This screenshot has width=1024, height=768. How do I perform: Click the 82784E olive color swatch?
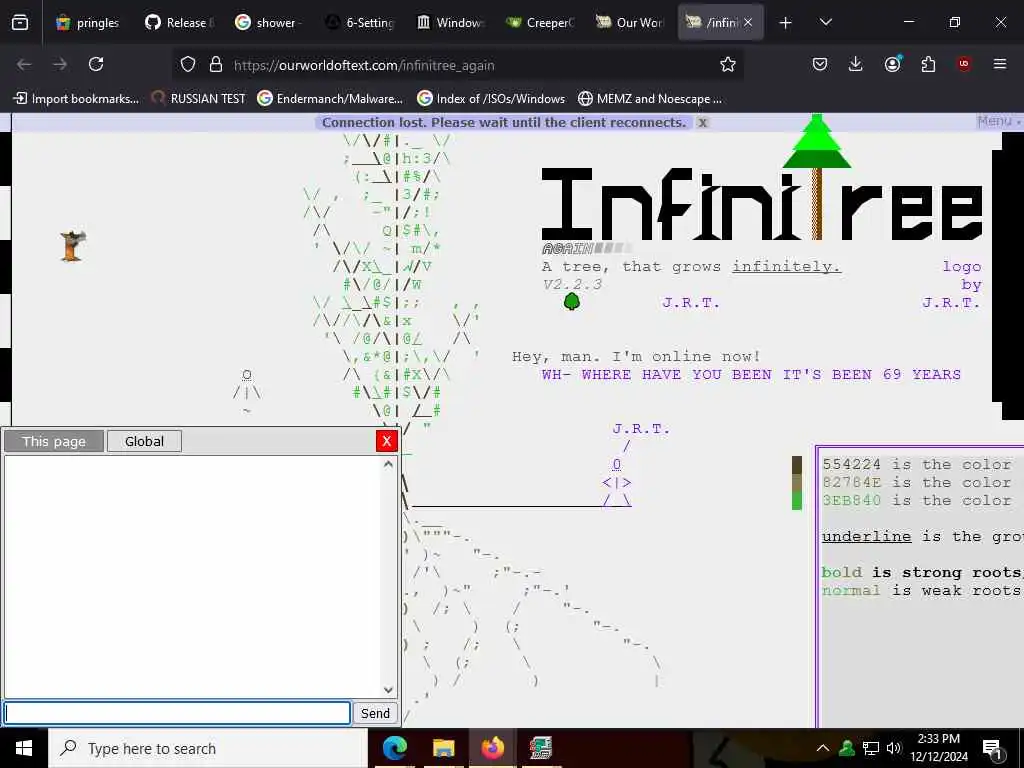point(797,483)
